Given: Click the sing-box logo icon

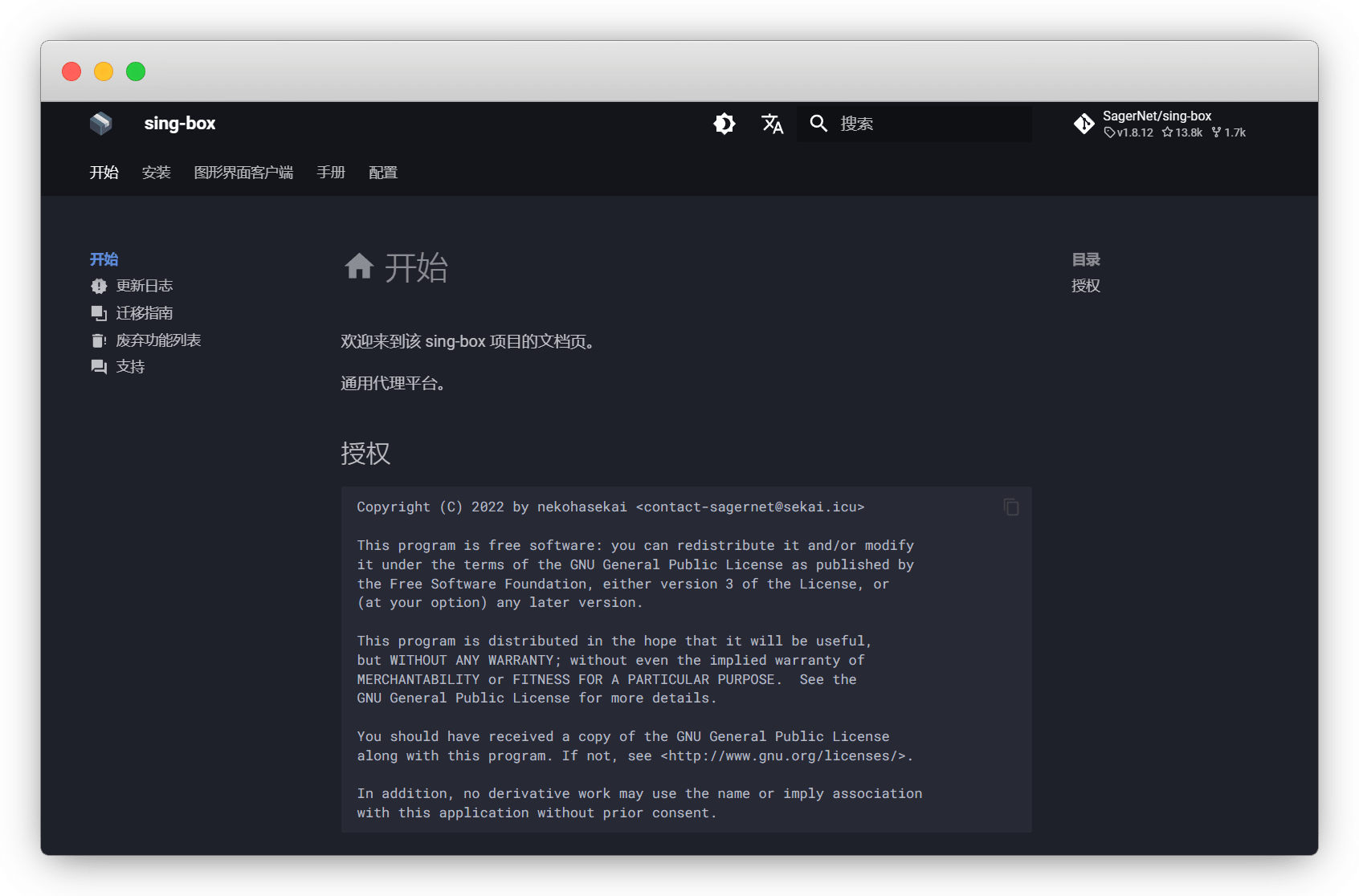Looking at the screenshot, I should [x=101, y=124].
